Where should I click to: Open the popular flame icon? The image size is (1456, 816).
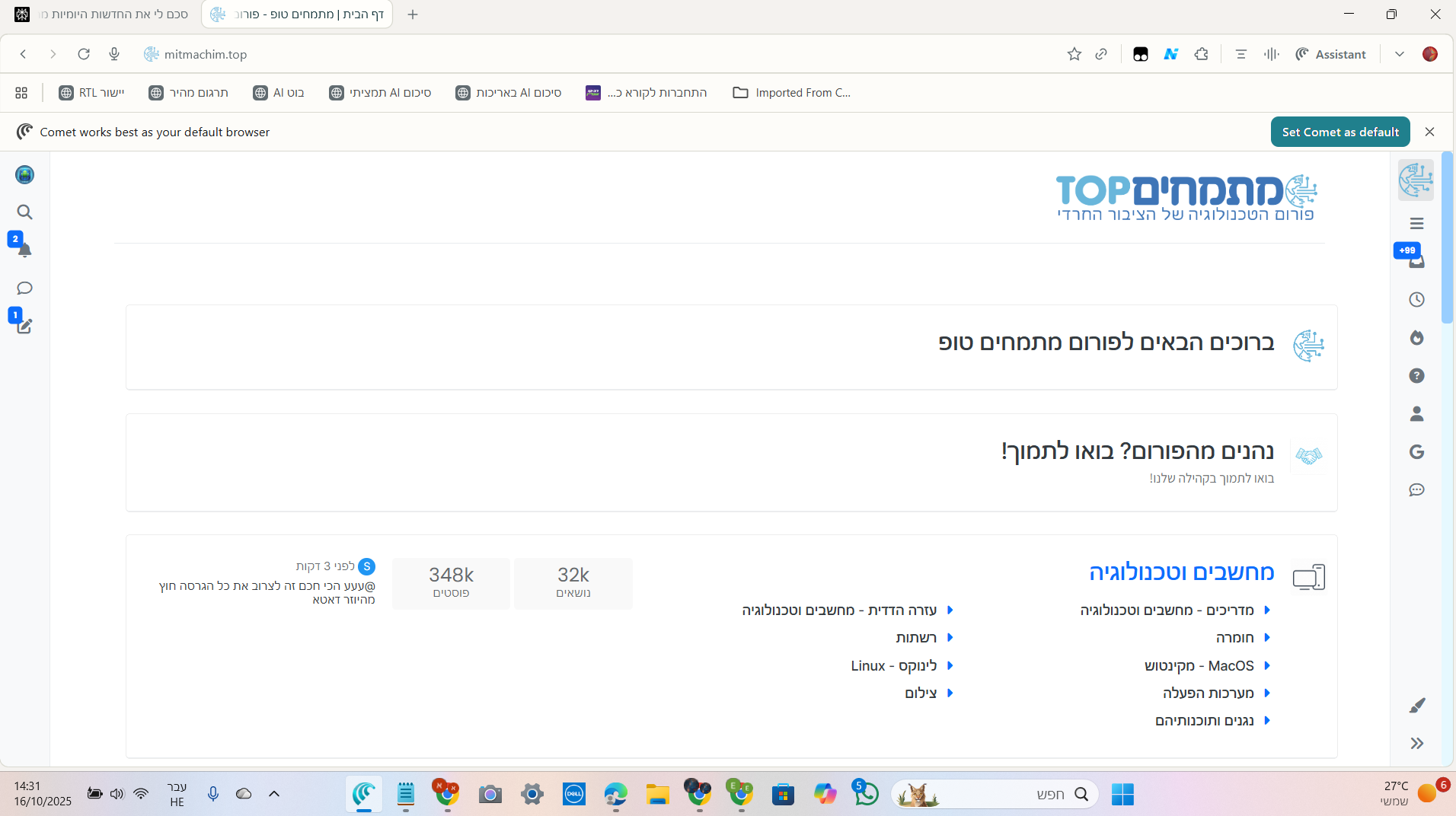(1416, 338)
